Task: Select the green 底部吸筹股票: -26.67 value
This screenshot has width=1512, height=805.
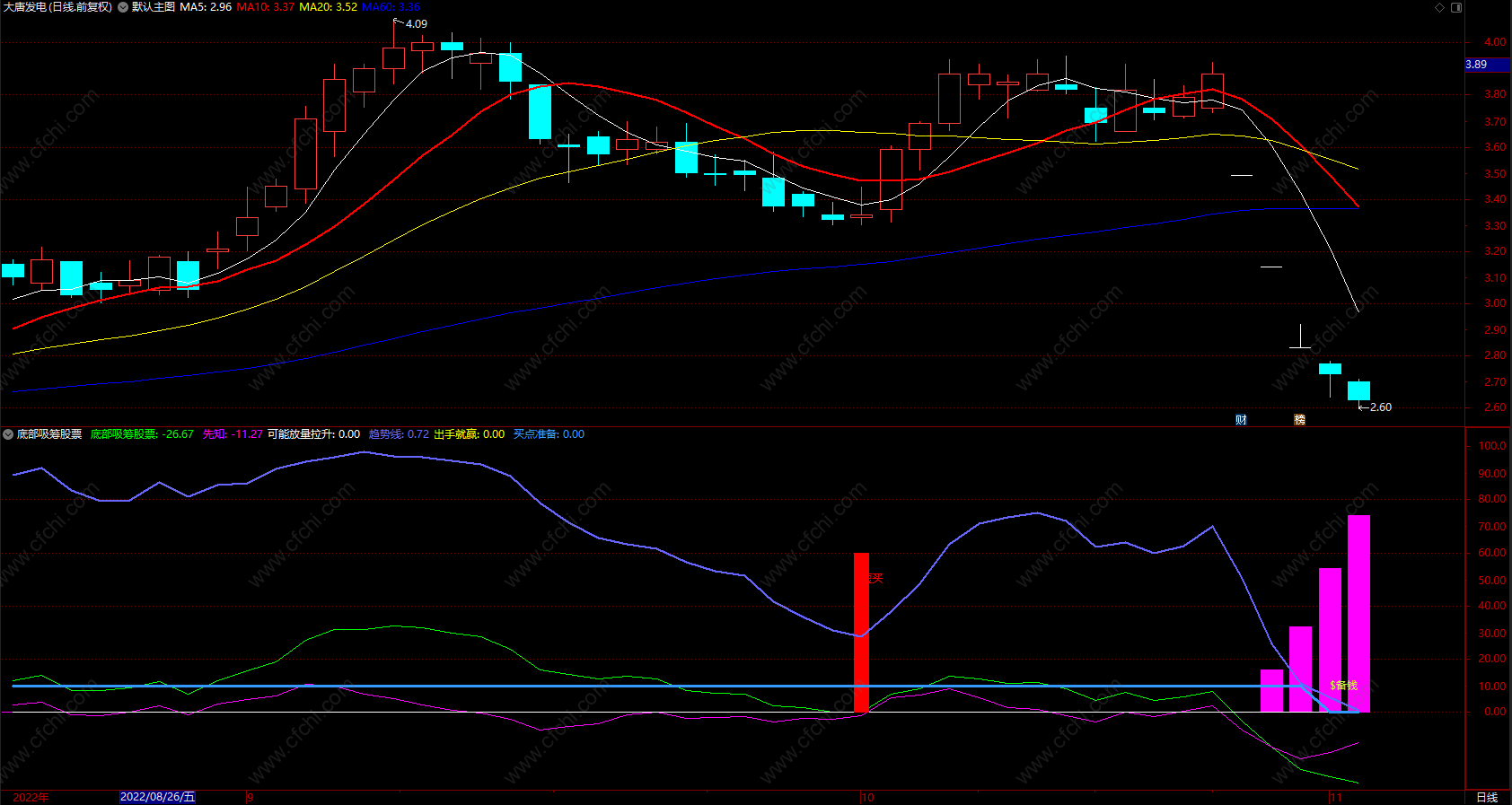Action: (x=142, y=434)
